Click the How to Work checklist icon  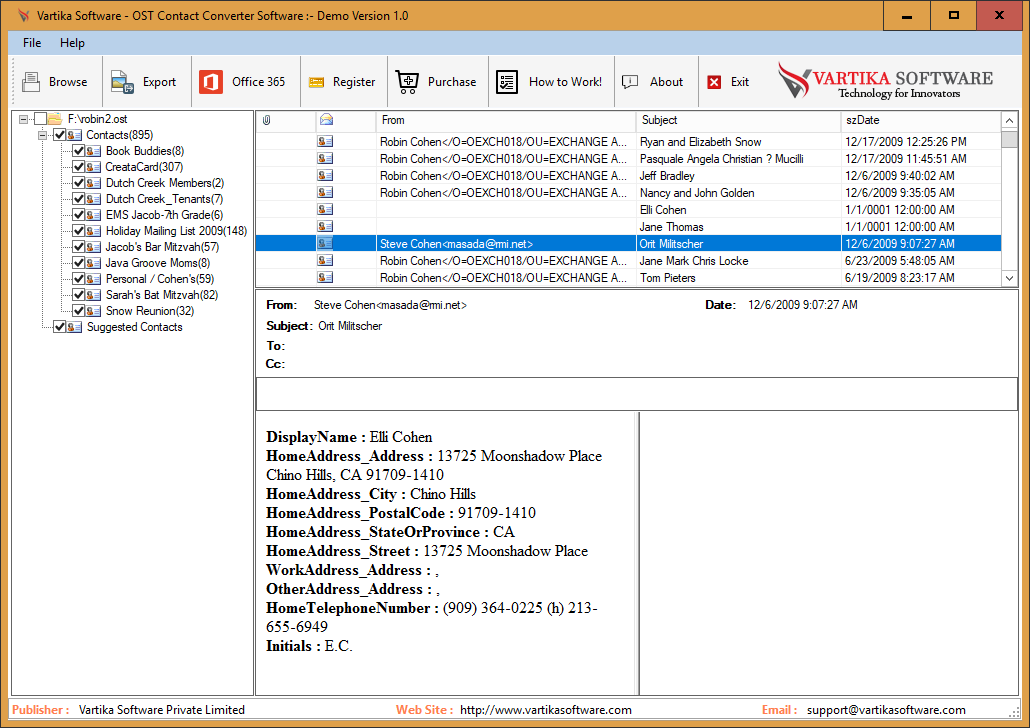coord(506,82)
